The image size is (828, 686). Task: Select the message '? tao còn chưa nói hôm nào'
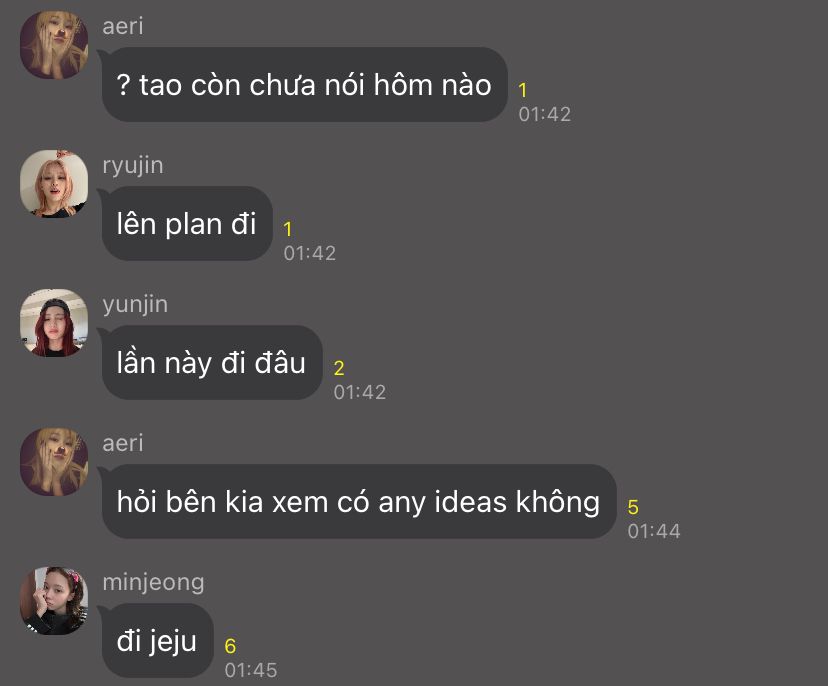tap(305, 84)
